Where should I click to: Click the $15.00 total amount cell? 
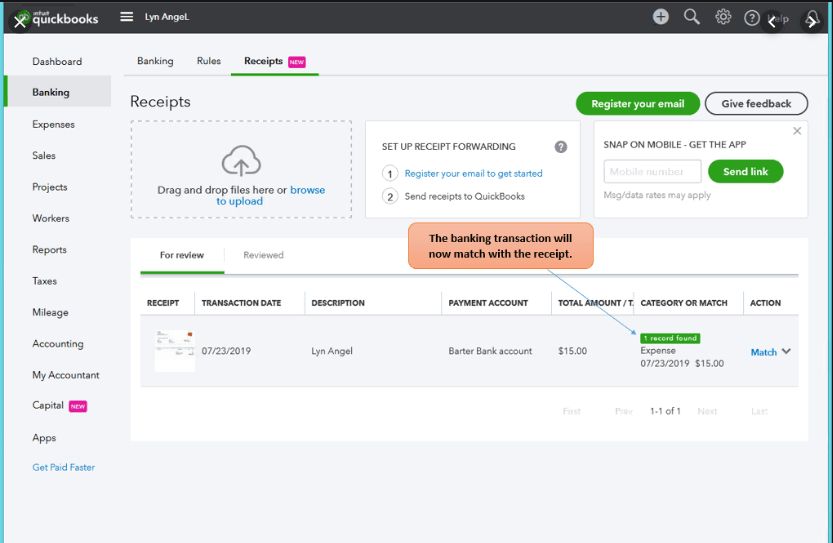[x=572, y=351]
